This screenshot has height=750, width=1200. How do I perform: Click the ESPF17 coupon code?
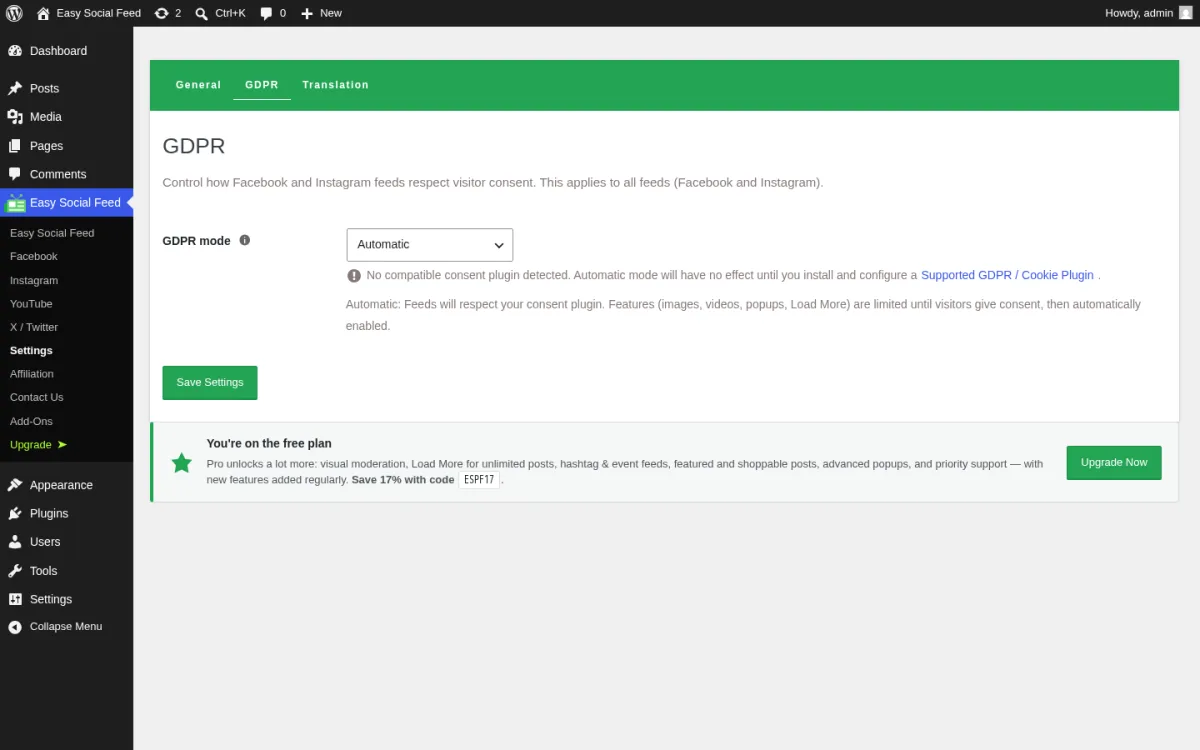pyautogui.click(x=479, y=480)
